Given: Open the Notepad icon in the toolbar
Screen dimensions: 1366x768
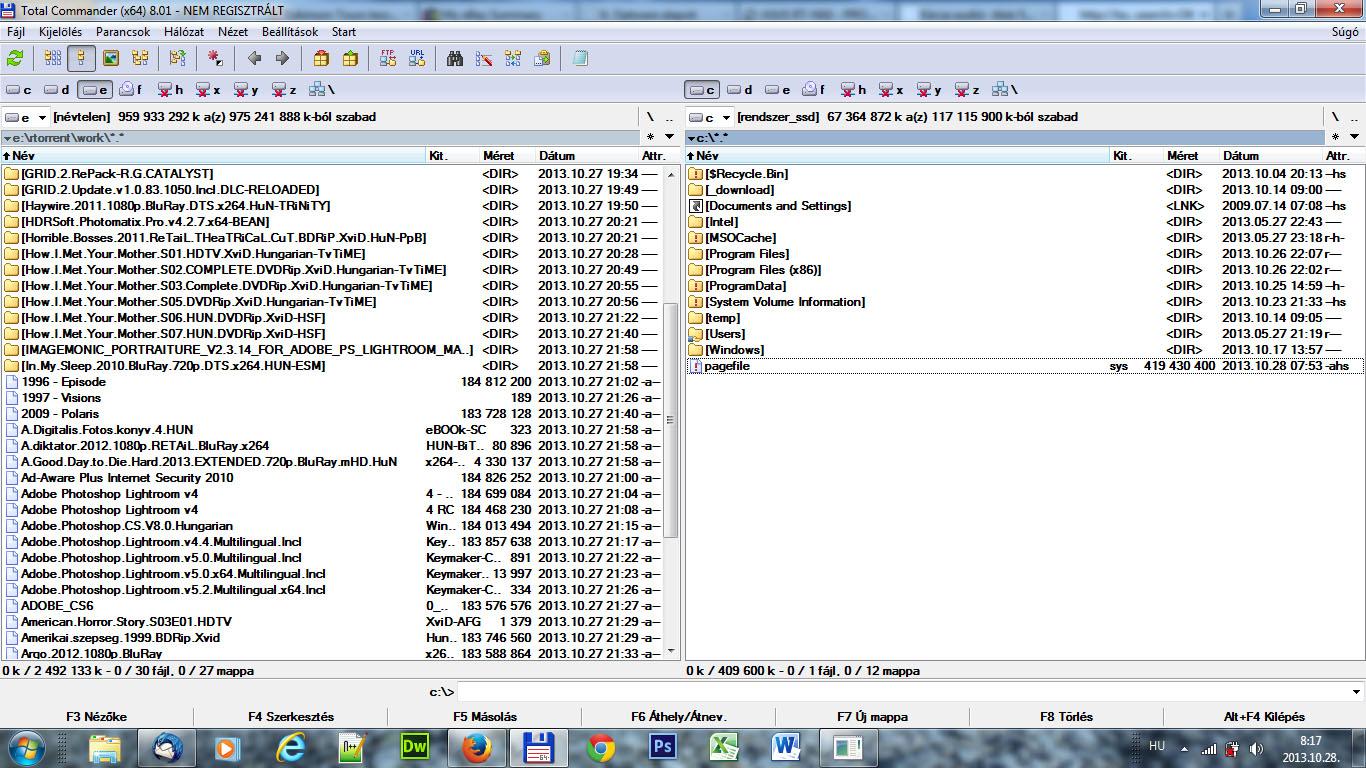Looking at the screenshot, I should 580,59.
